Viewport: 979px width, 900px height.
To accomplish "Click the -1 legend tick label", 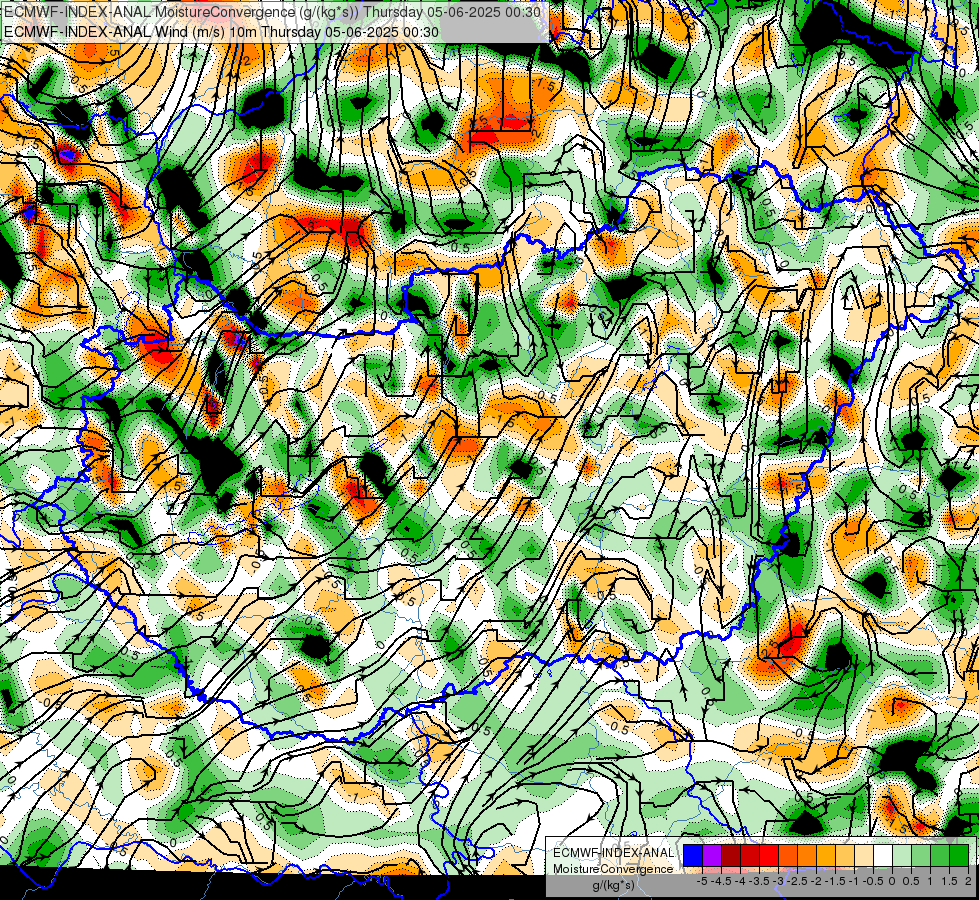I will (854, 881).
